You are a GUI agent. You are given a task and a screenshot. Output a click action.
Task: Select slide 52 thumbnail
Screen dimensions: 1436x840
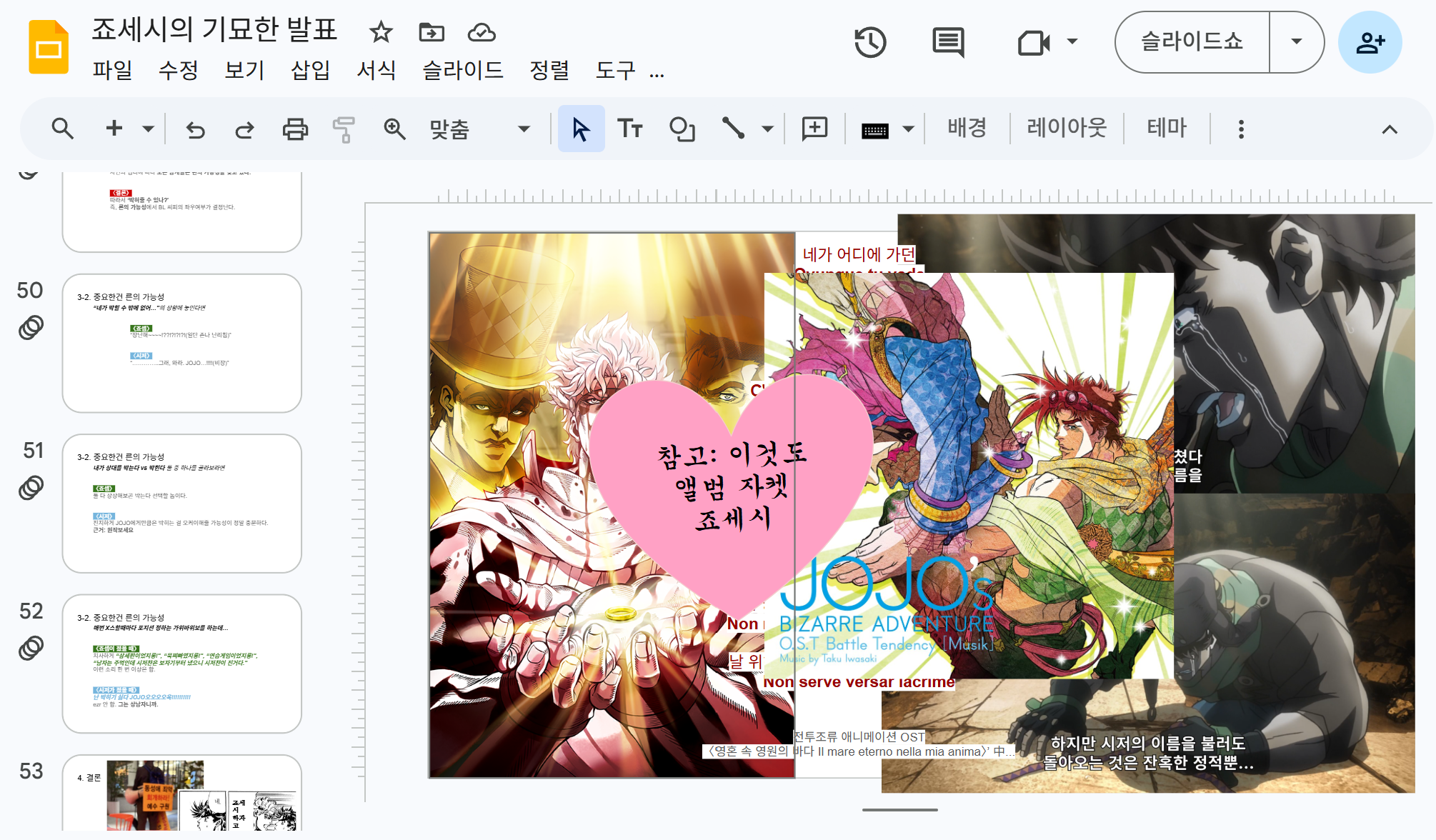click(x=182, y=663)
